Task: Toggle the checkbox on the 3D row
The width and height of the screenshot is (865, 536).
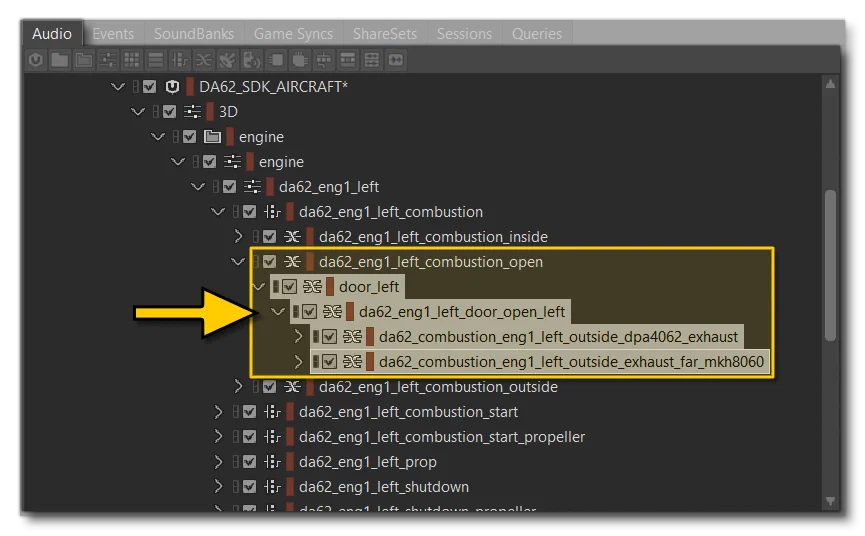Action: click(x=169, y=112)
